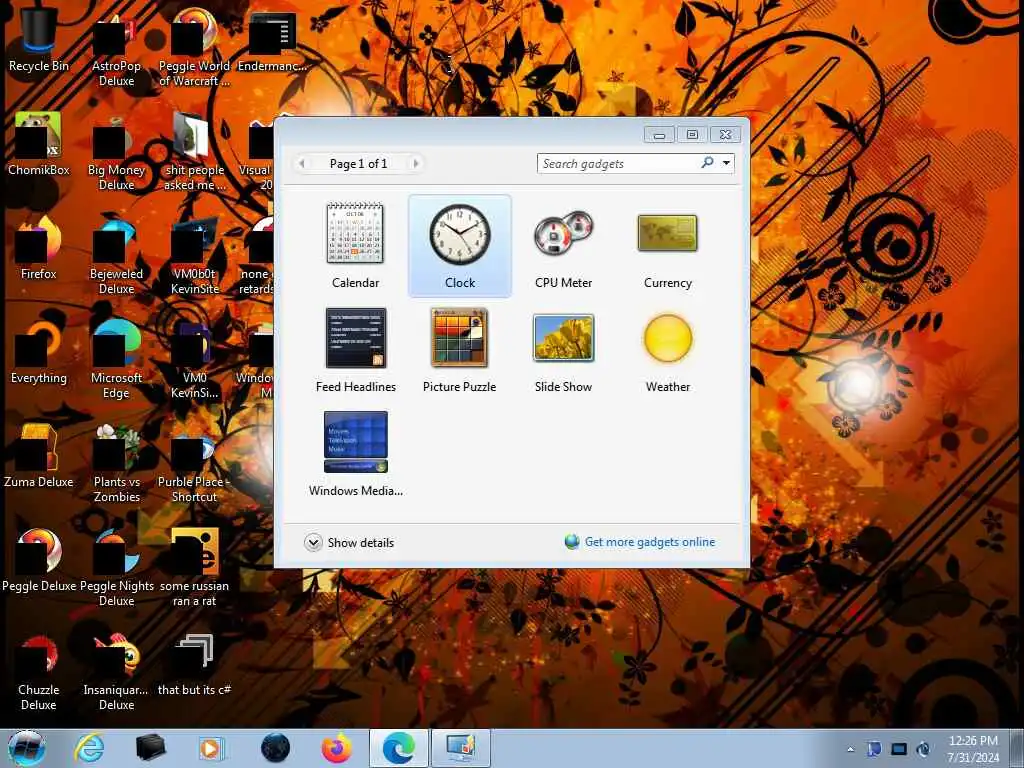The height and width of the screenshot is (768, 1024).
Task: Select Bejeweled Deluxe desktop icon
Action: coord(116,257)
